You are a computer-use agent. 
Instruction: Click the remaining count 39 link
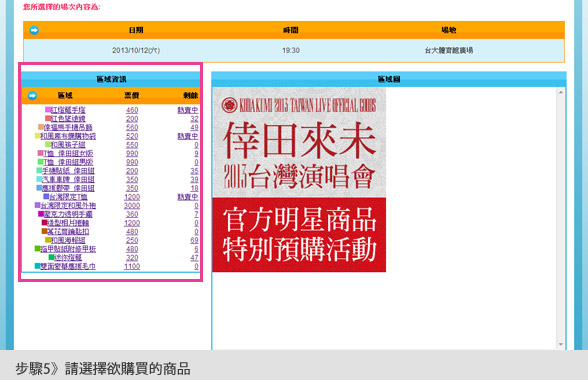coord(194,179)
